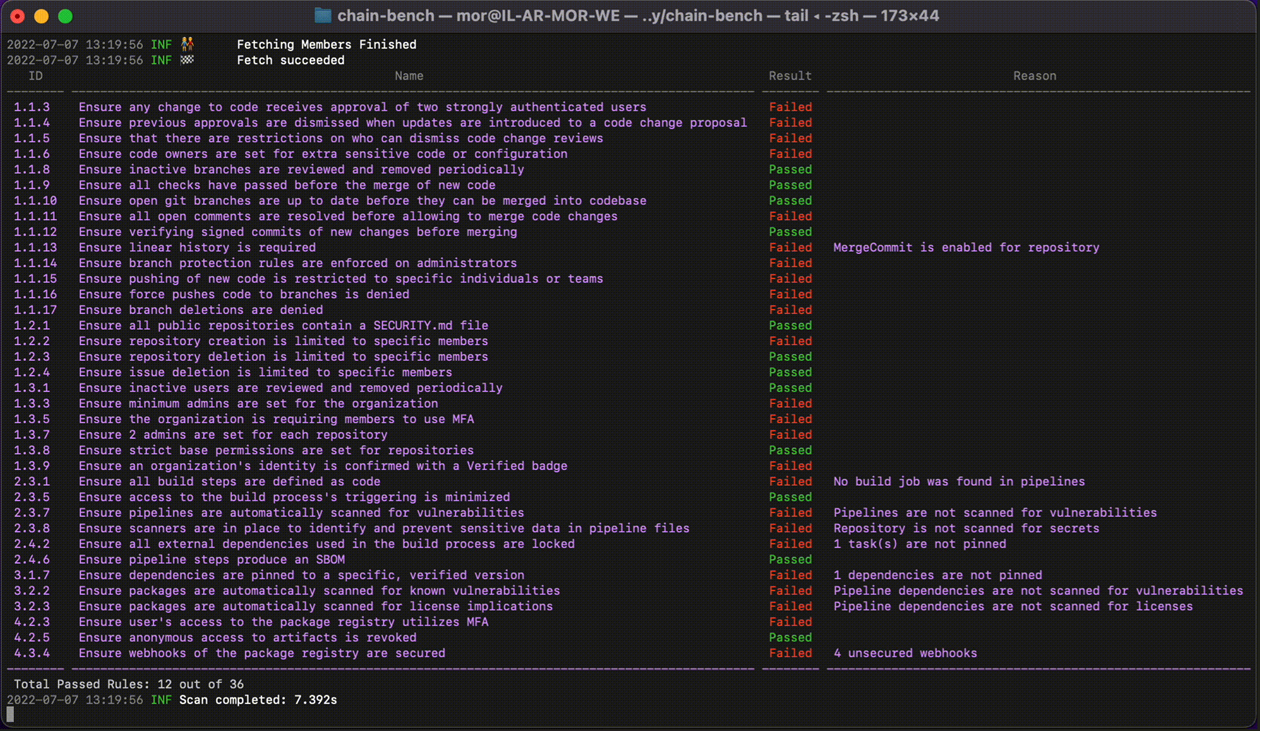
Task: Select rule ID 1.1.10
Action: click(x=35, y=201)
